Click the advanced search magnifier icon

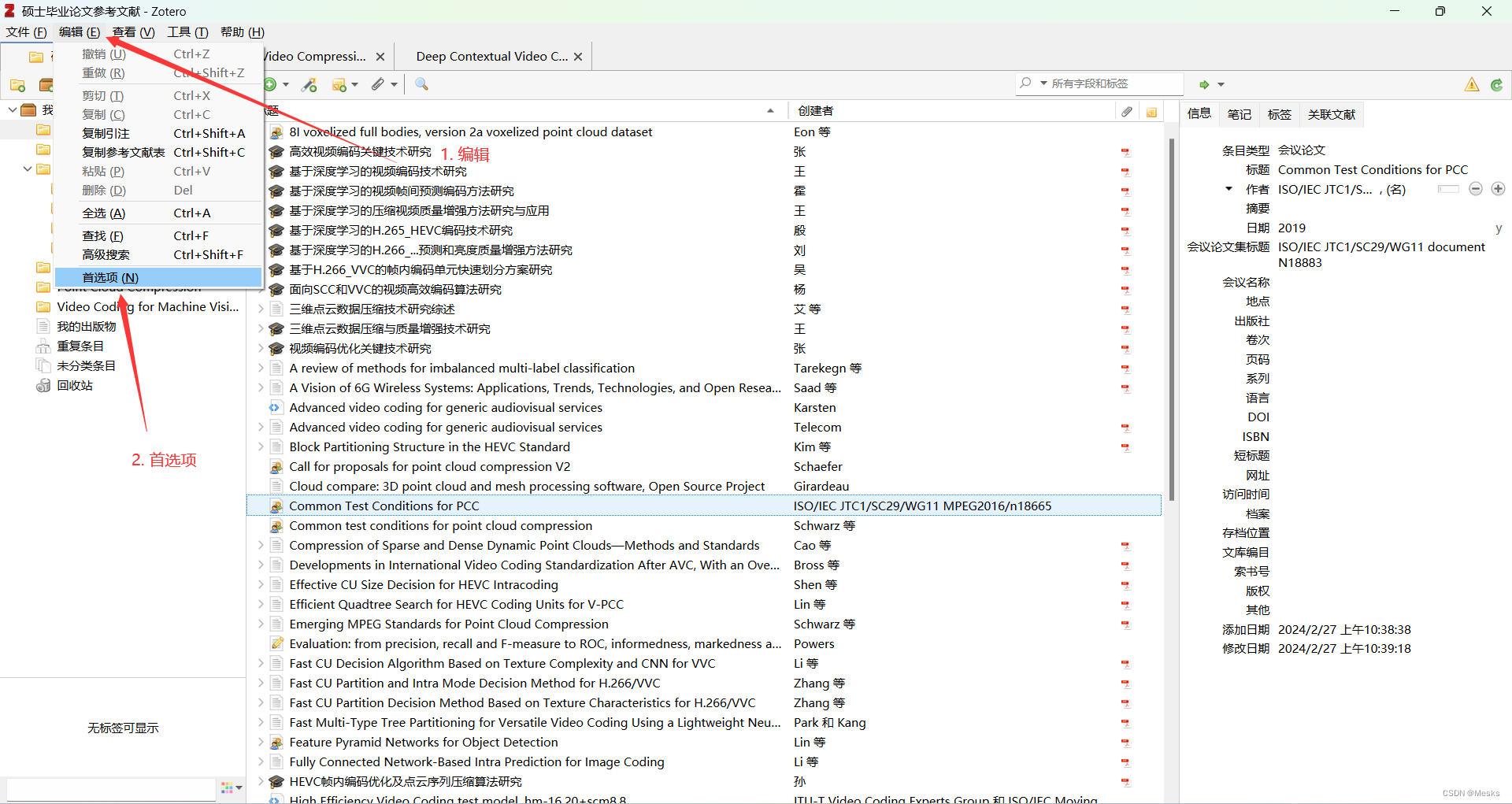(x=422, y=84)
